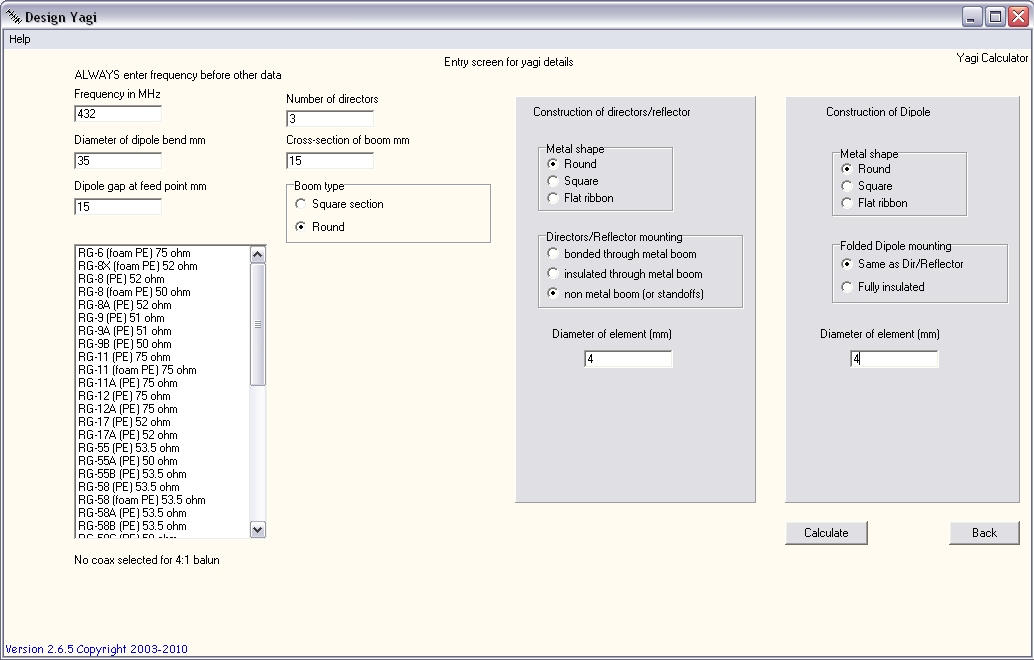
Task: Select RG-55 (PE) 53.5 ohm coax
Action: pyautogui.click(x=162, y=448)
